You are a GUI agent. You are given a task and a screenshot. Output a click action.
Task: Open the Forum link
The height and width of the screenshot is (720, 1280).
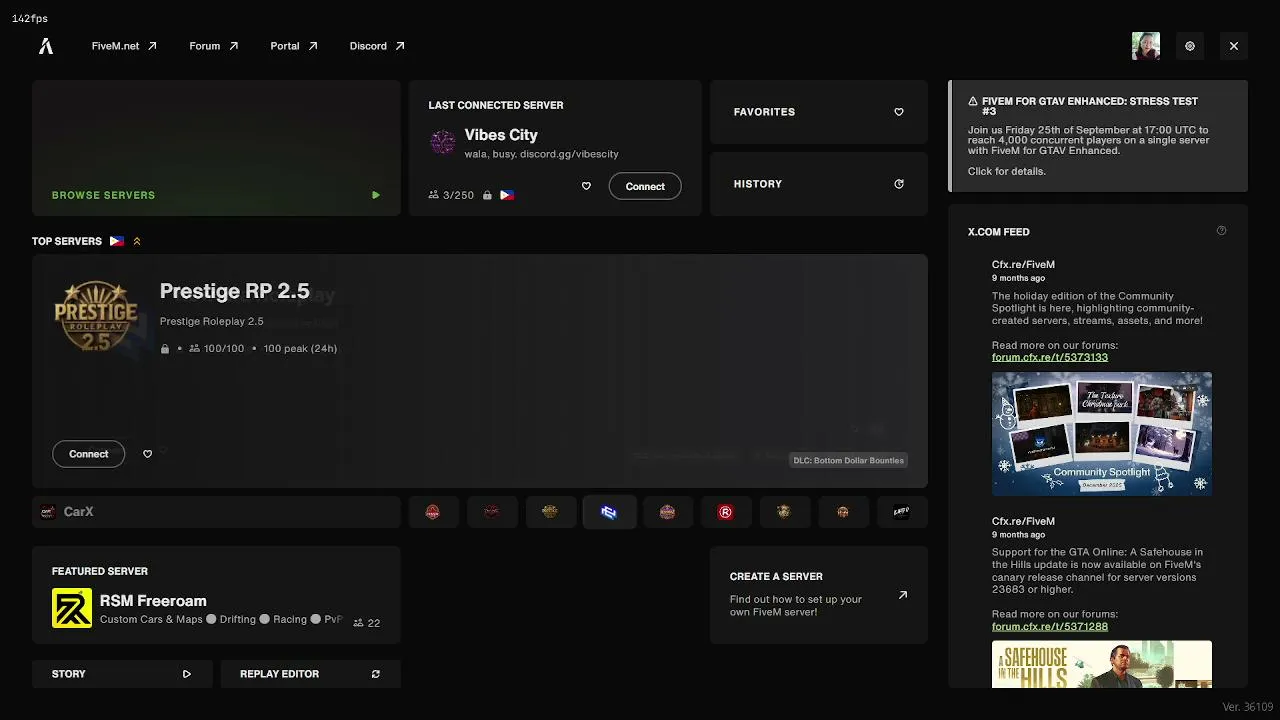point(214,46)
